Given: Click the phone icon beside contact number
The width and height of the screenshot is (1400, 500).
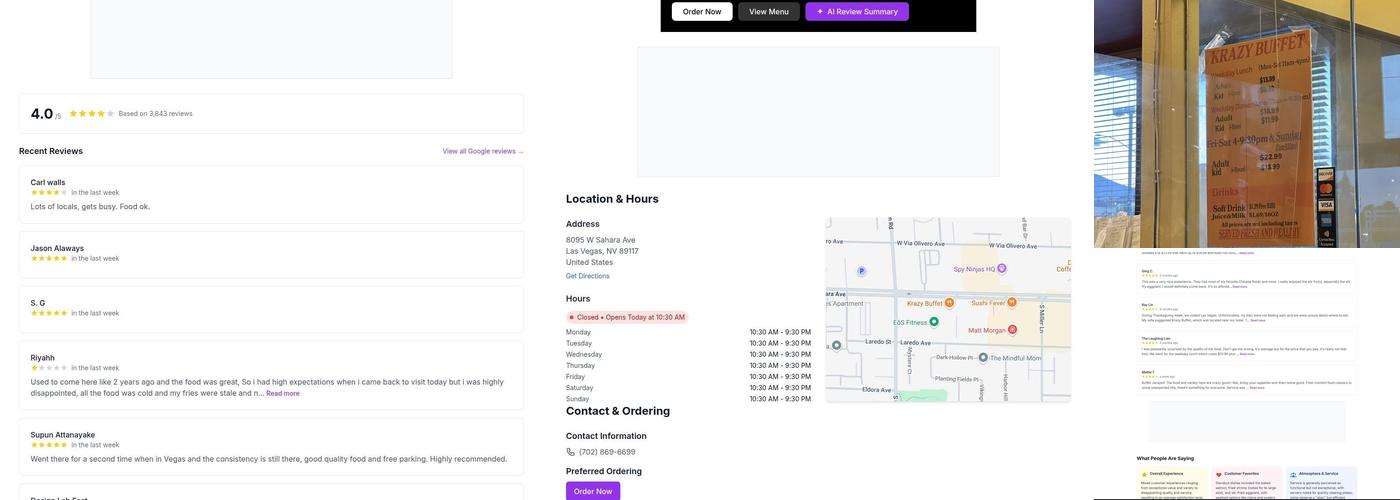Looking at the screenshot, I should pos(571,452).
